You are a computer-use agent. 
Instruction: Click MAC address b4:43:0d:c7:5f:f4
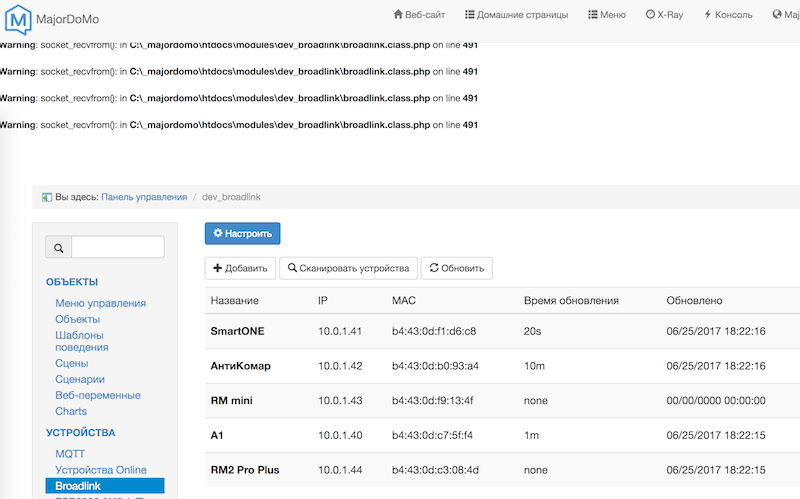coord(432,435)
